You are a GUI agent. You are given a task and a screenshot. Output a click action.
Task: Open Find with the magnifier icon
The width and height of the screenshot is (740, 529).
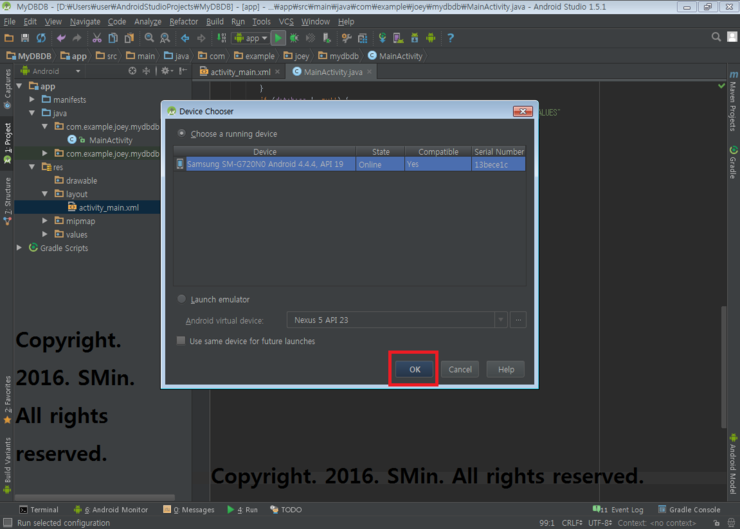click(149, 38)
